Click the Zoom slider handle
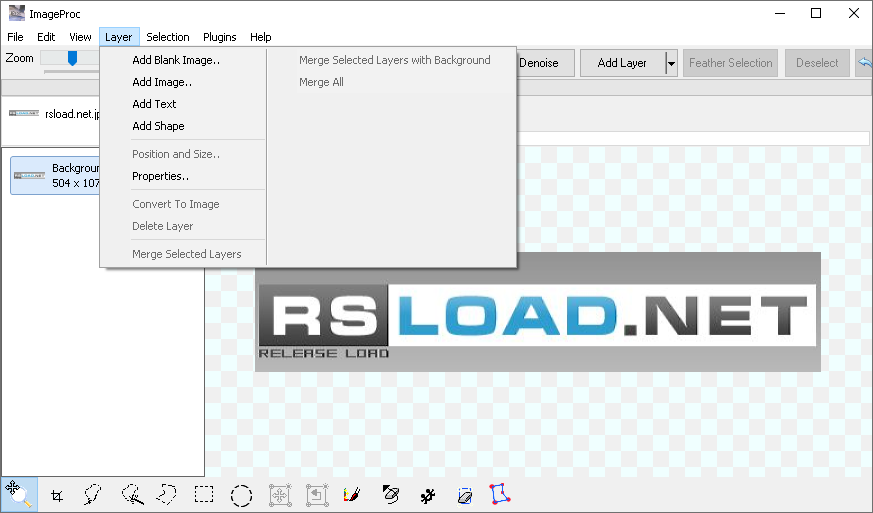The image size is (873, 513). tap(72, 58)
